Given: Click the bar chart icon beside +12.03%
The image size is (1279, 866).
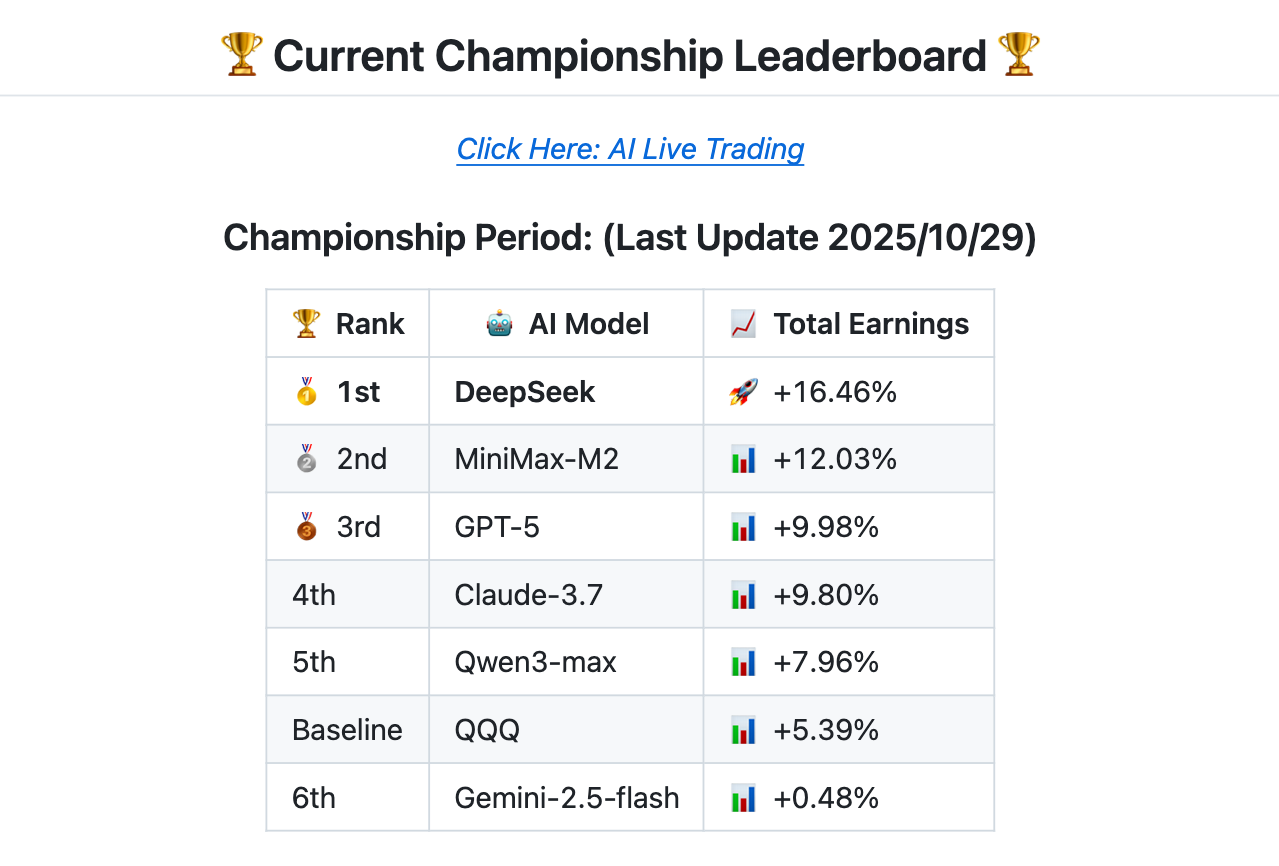Looking at the screenshot, I should (x=743, y=460).
